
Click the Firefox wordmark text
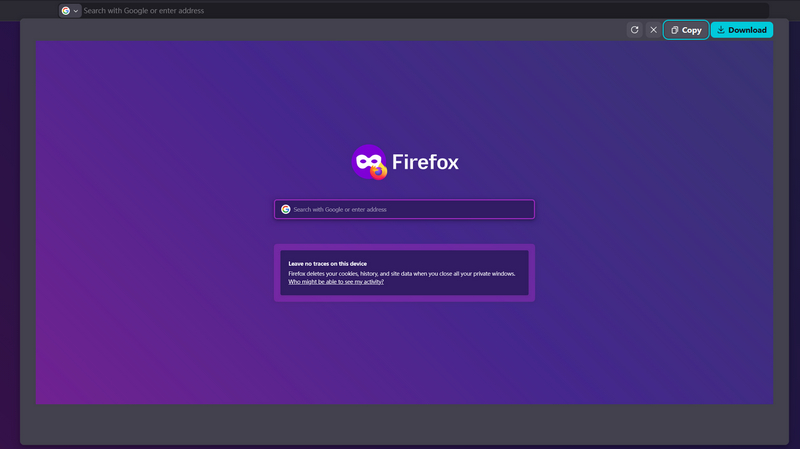[425, 162]
